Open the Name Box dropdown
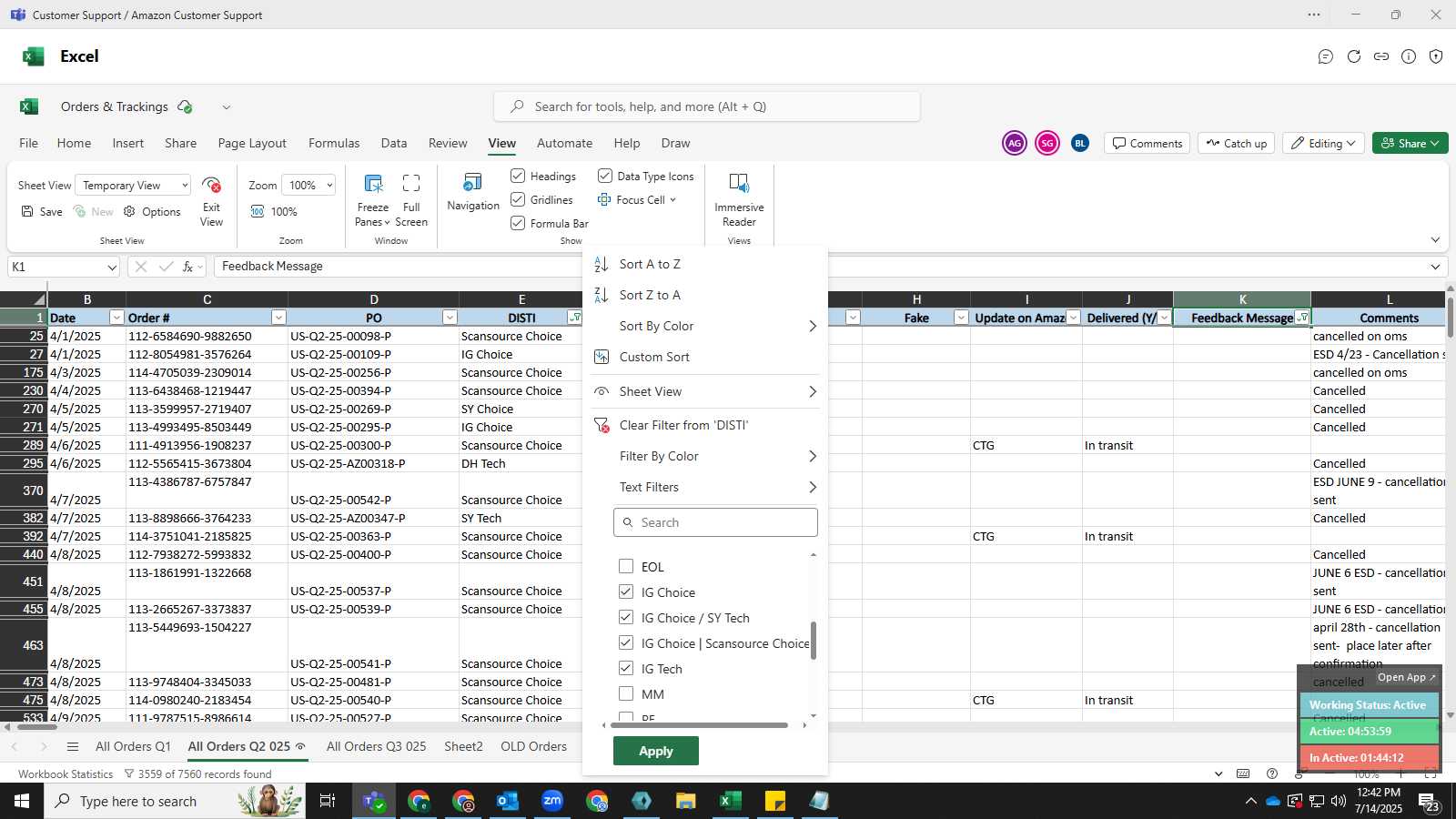 [112, 267]
